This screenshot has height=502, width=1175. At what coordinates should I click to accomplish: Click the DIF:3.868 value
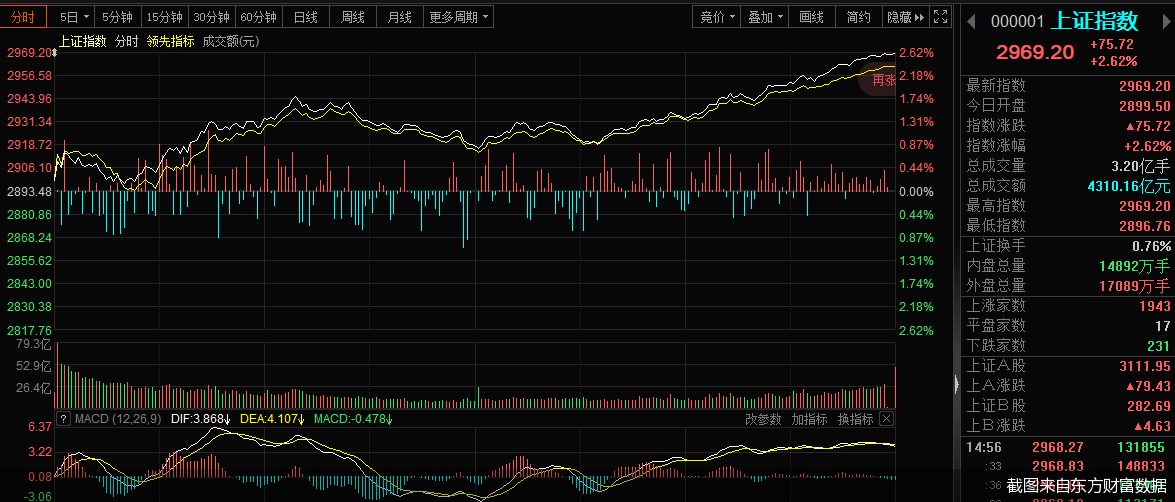(201, 418)
